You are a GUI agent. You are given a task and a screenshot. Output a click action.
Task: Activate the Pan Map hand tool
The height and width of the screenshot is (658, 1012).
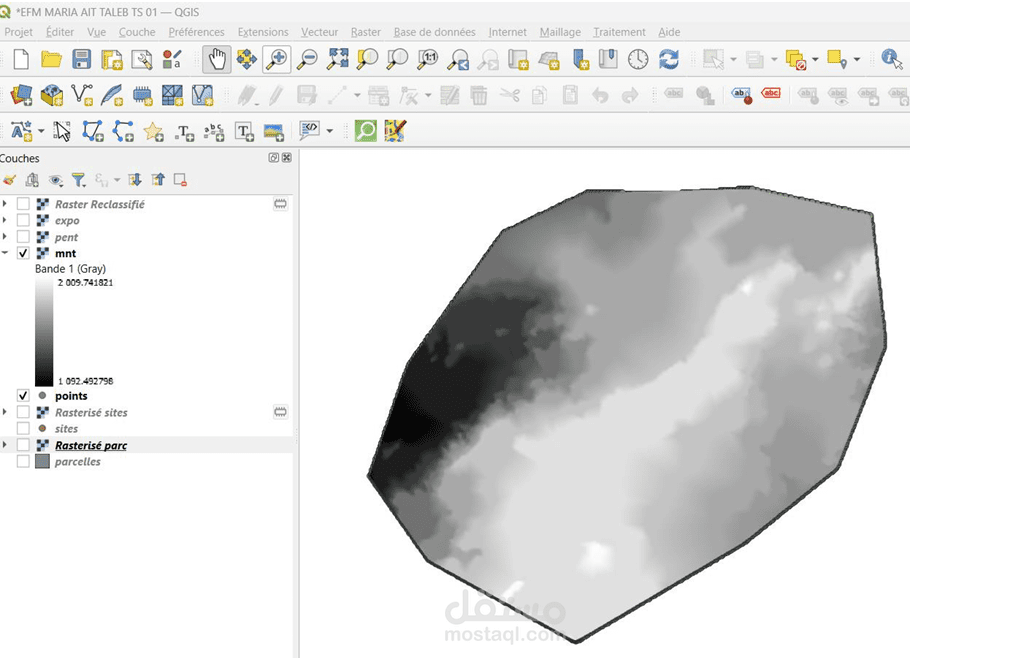click(216, 59)
